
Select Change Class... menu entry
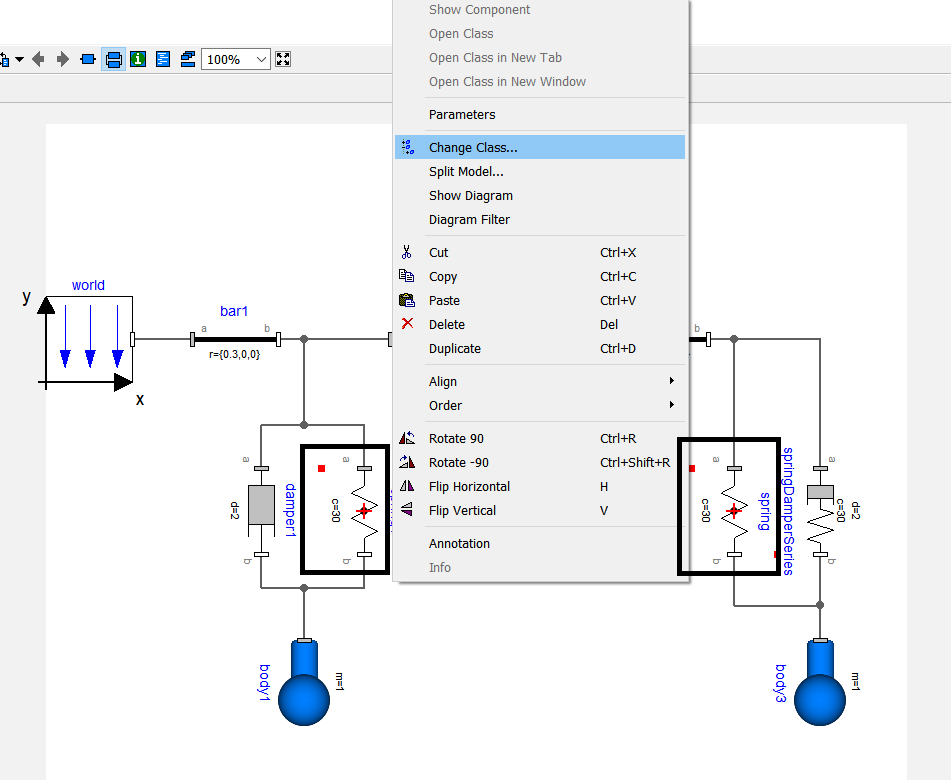tap(540, 147)
